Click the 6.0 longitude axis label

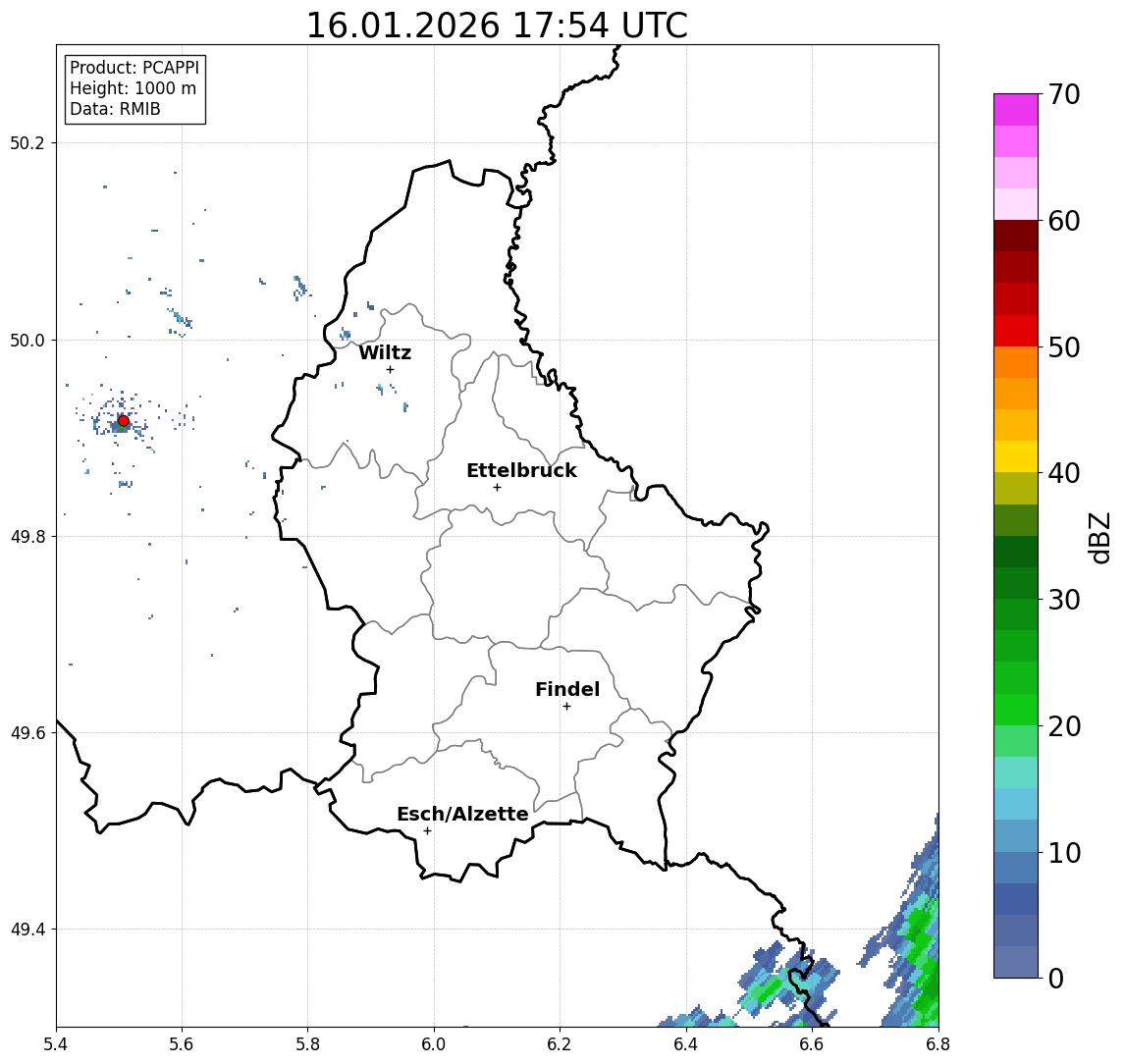[x=434, y=1044]
